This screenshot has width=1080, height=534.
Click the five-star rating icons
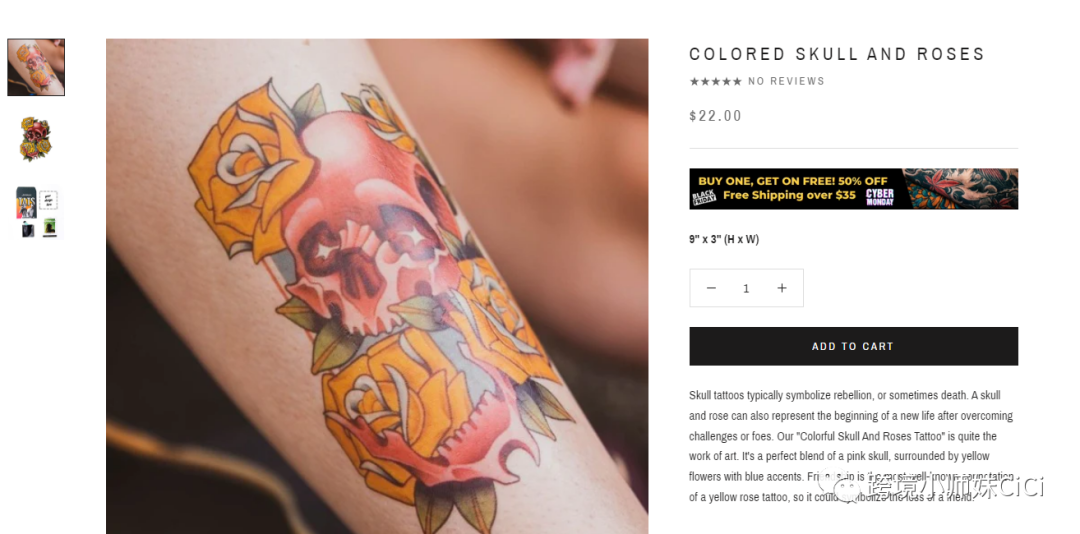[716, 81]
